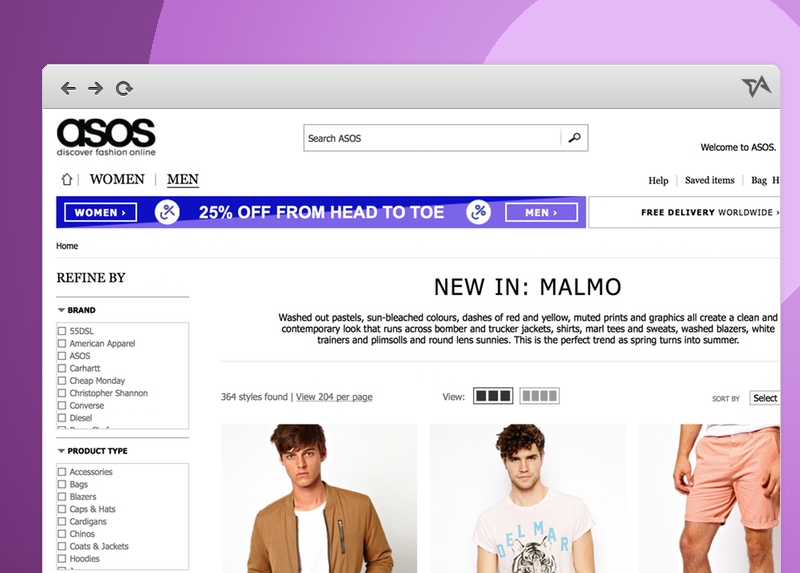The height and width of the screenshot is (573, 800).
Task: Click View 204 per page link
Action: pyautogui.click(x=334, y=397)
